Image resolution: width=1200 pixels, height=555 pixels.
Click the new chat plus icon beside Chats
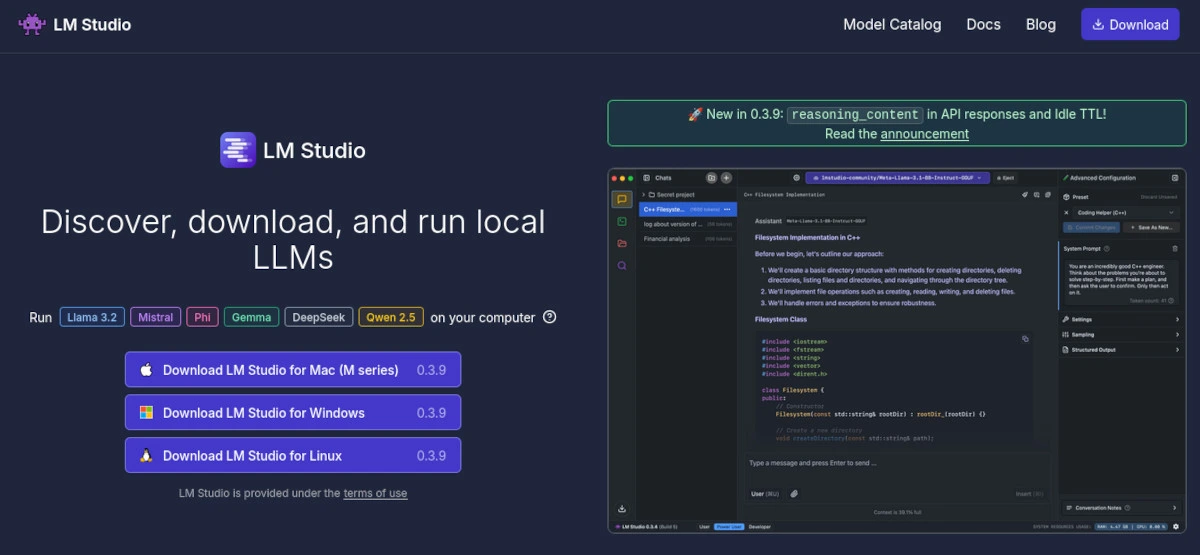click(x=726, y=177)
